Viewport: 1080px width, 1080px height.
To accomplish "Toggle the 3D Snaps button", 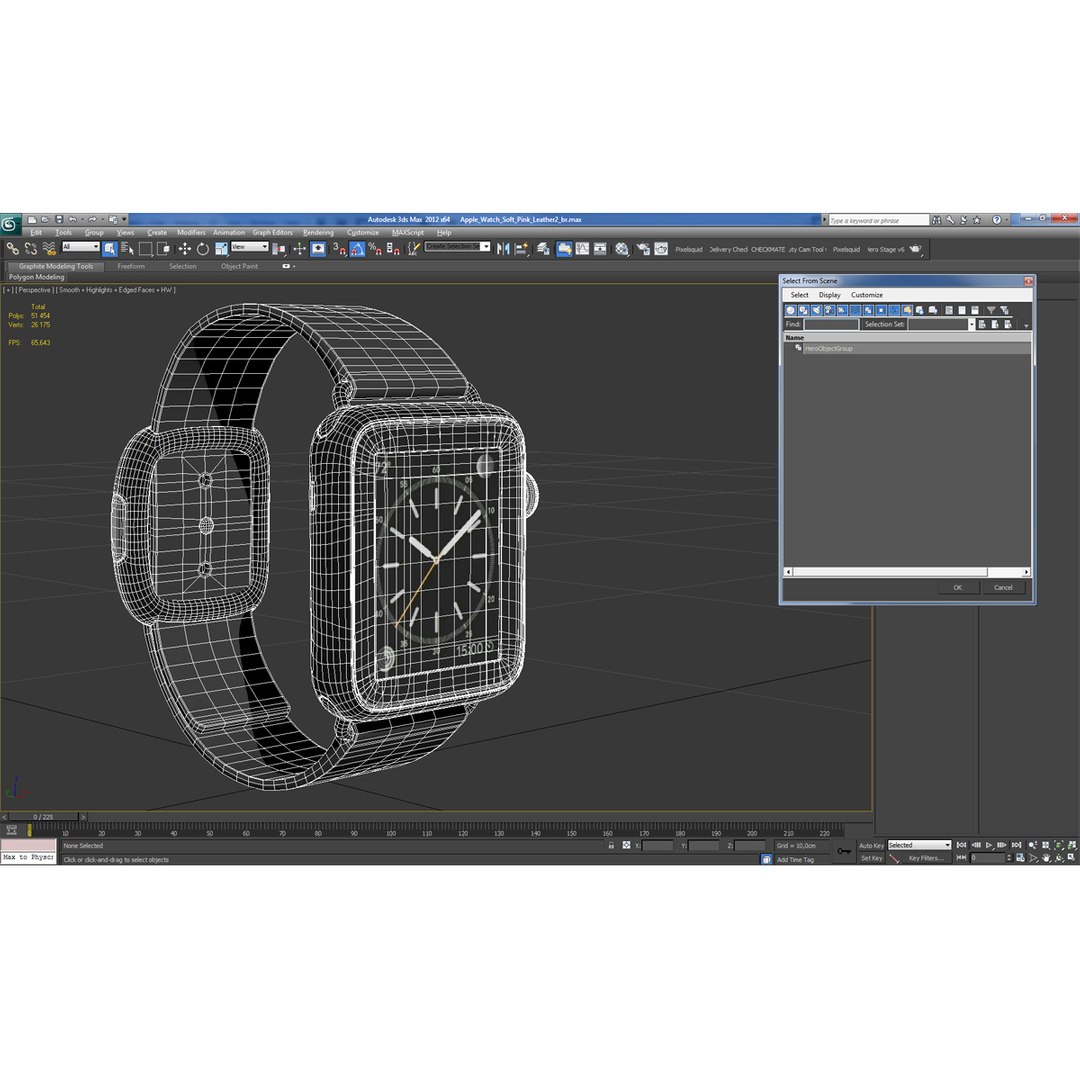I will click(x=339, y=249).
